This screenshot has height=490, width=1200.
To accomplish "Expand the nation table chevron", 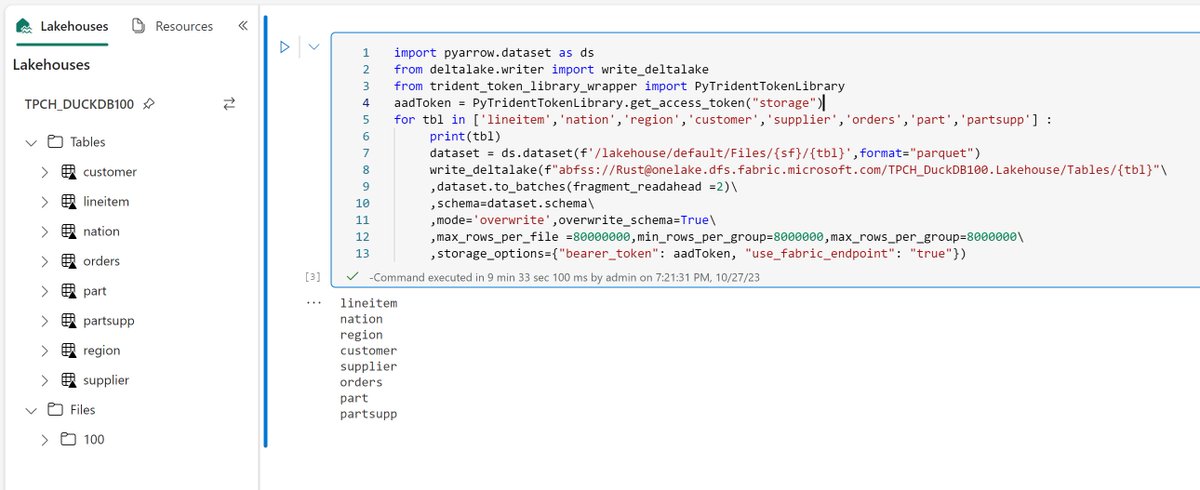I will pos(45,231).
